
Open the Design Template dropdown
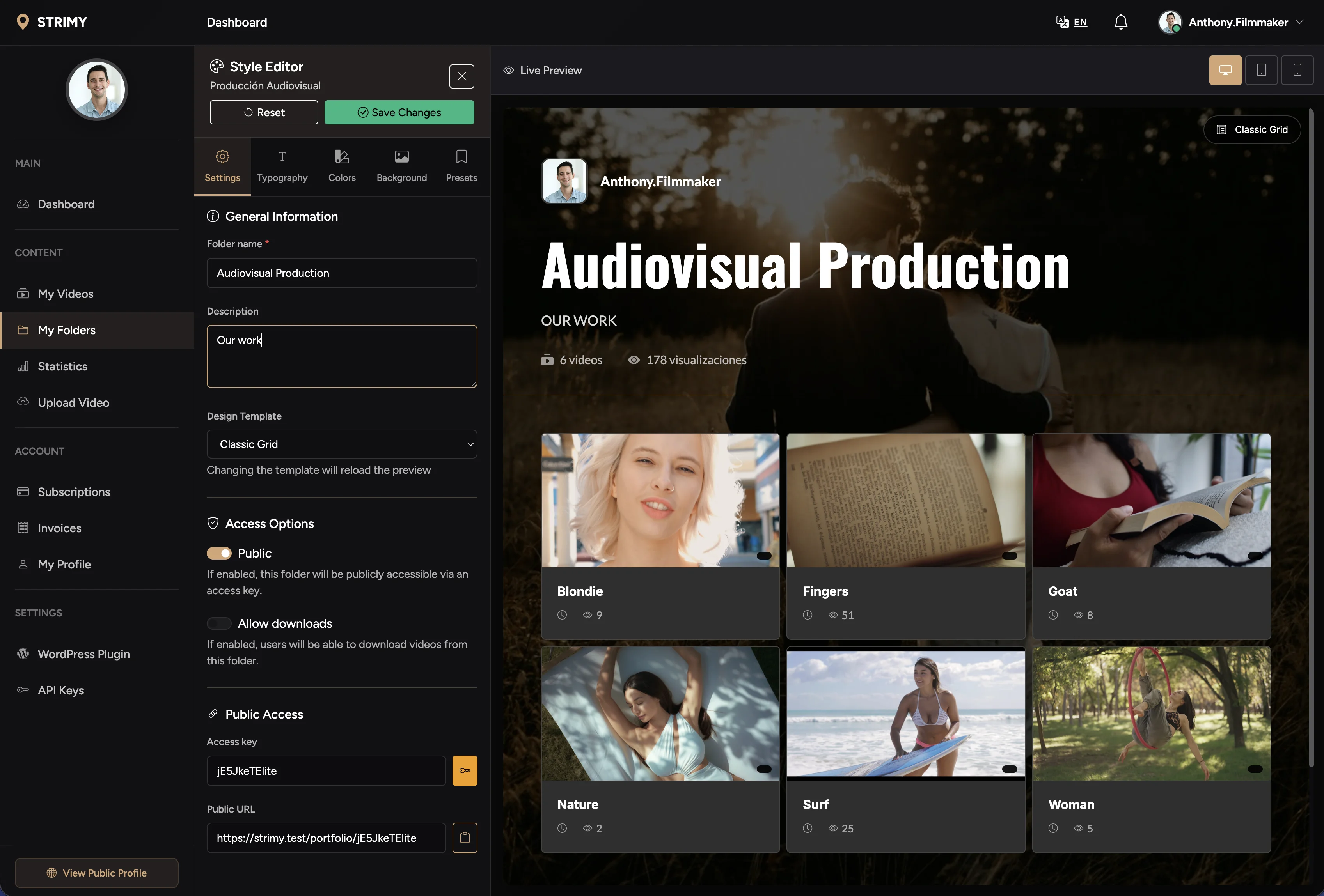coord(342,444)
